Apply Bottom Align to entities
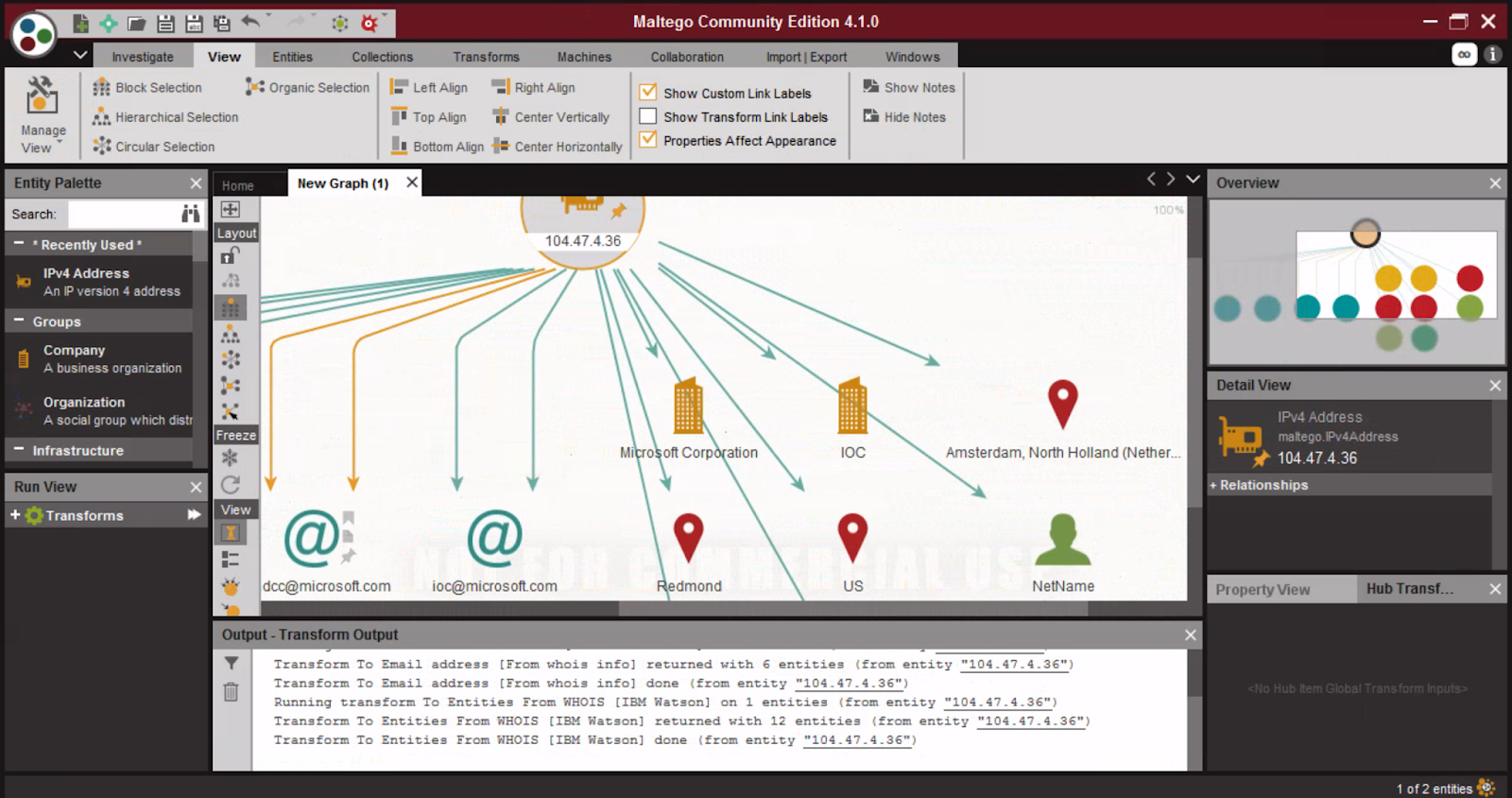The image size is (1512, 798). click(x=437, y=147)
